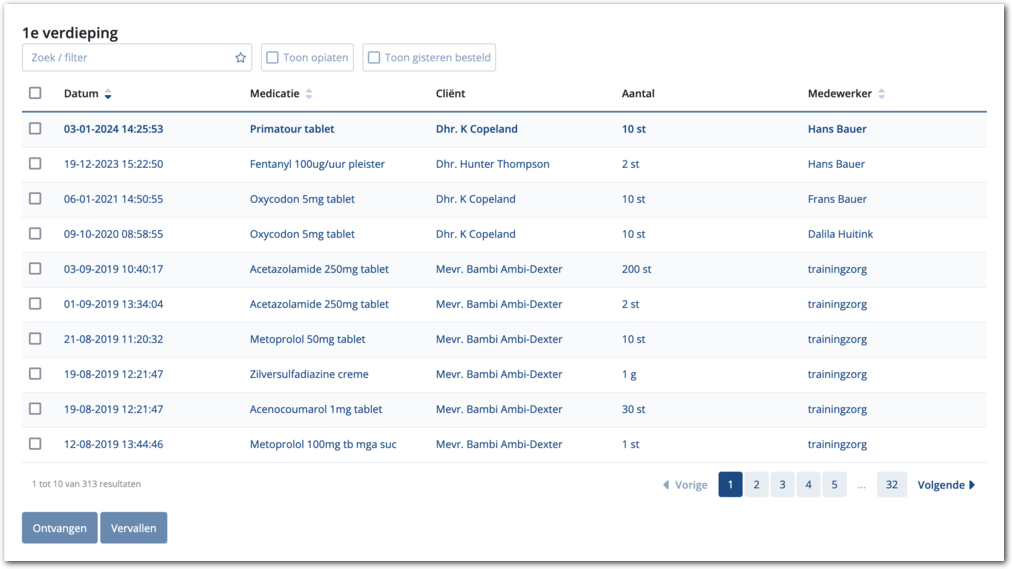Click the Medicatie column sort icon

[309, 94]
